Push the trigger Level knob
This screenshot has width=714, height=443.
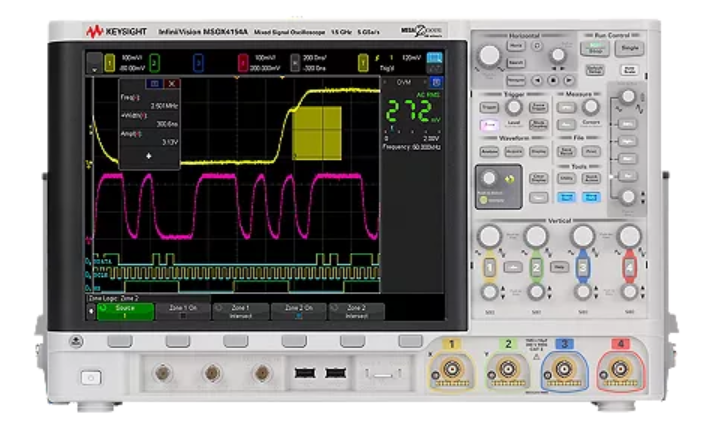tap(514, 107)
